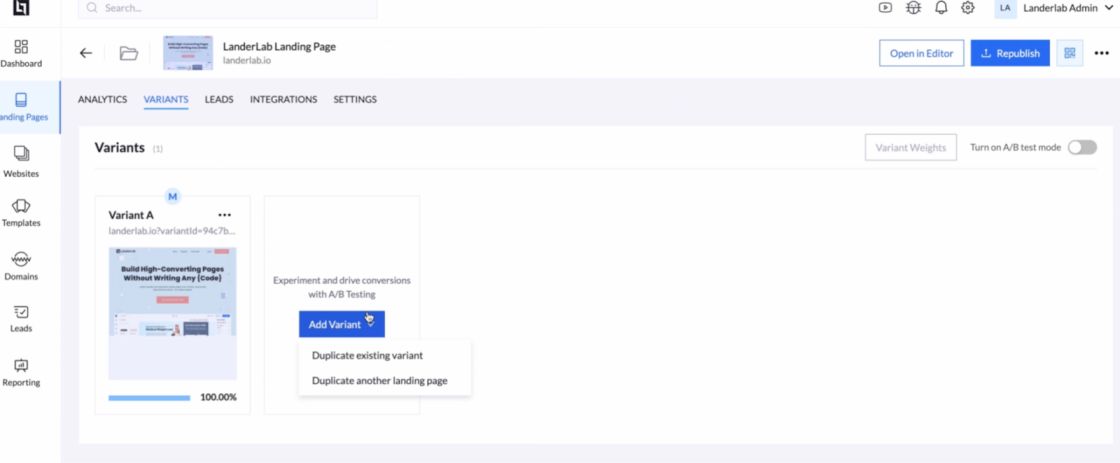The image size is (1120, 463).
Task: Click the Republish button
Action: coord(1010,54)
